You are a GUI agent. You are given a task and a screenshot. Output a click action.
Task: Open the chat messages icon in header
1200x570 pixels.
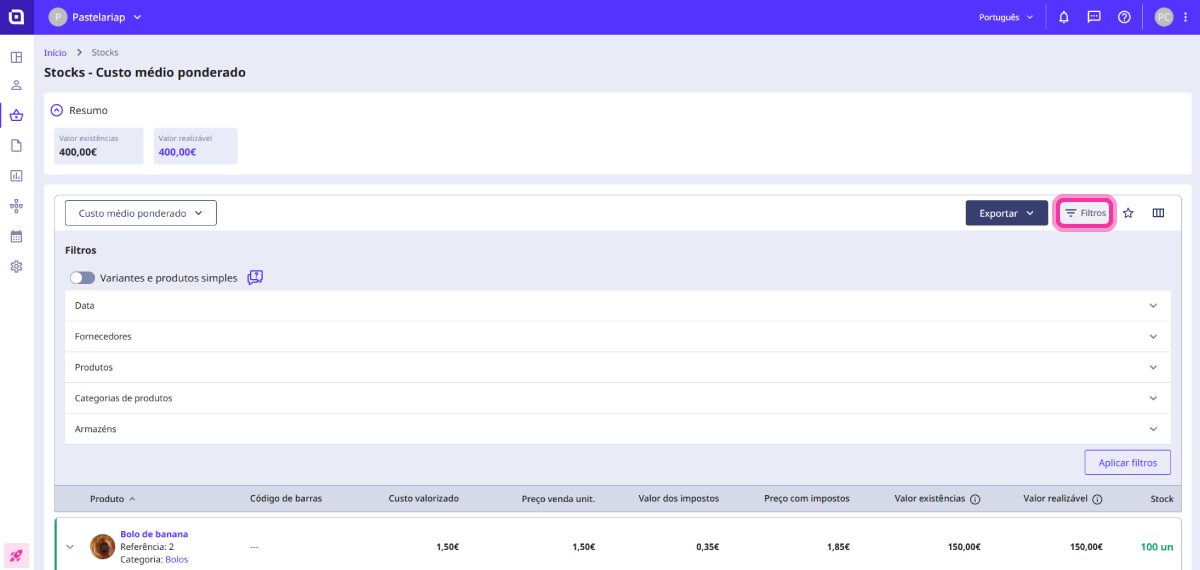1094,17
